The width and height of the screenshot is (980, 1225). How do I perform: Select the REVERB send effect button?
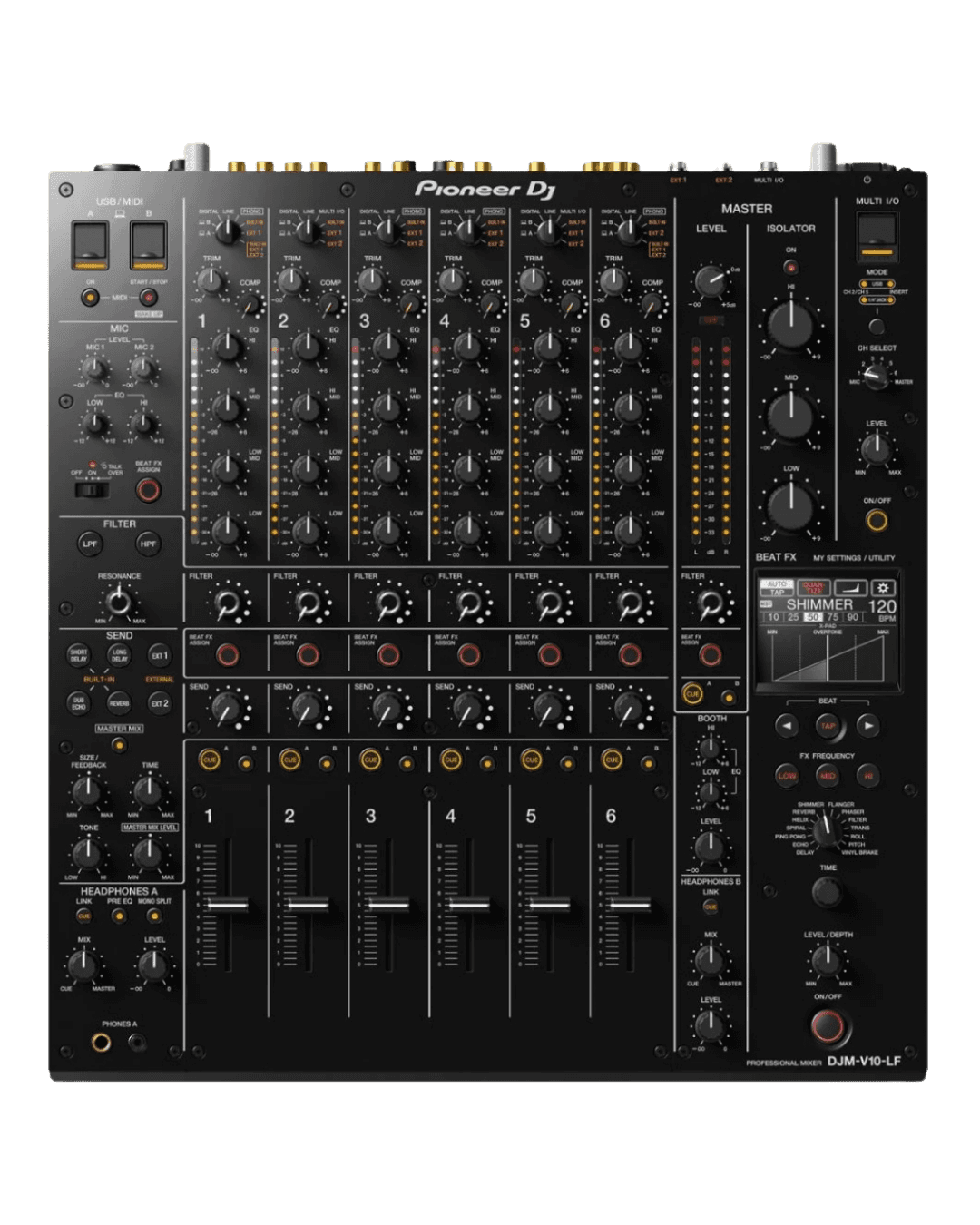coord(119,702)
